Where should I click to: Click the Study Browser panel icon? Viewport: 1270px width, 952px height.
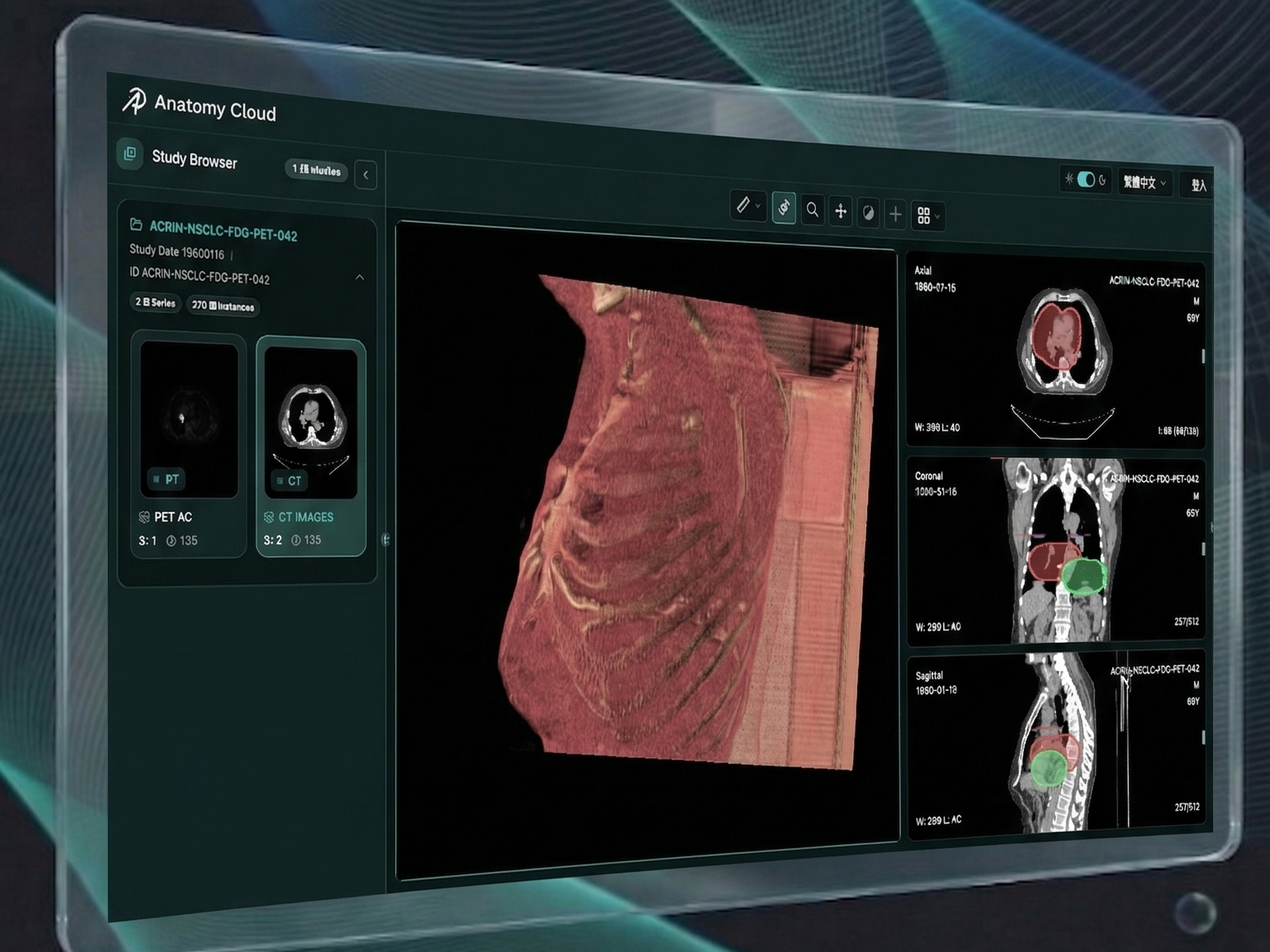pyautogui.click(x=130, y=153)
